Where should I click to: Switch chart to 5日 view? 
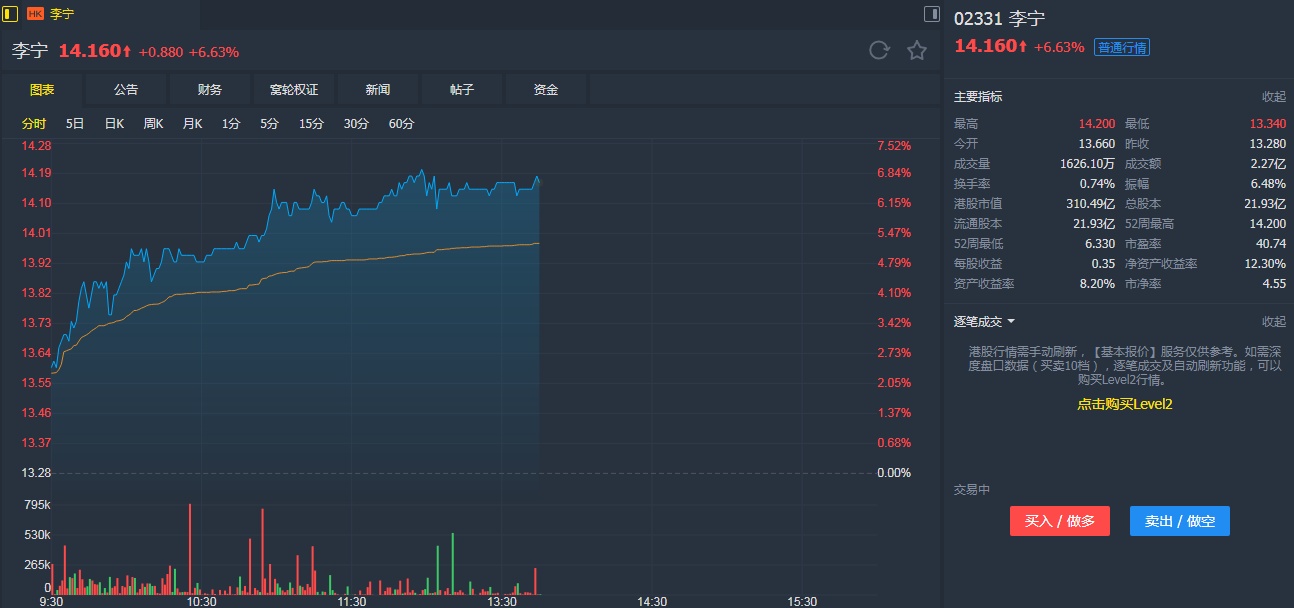pyautogui.click(x=75, y=124)
